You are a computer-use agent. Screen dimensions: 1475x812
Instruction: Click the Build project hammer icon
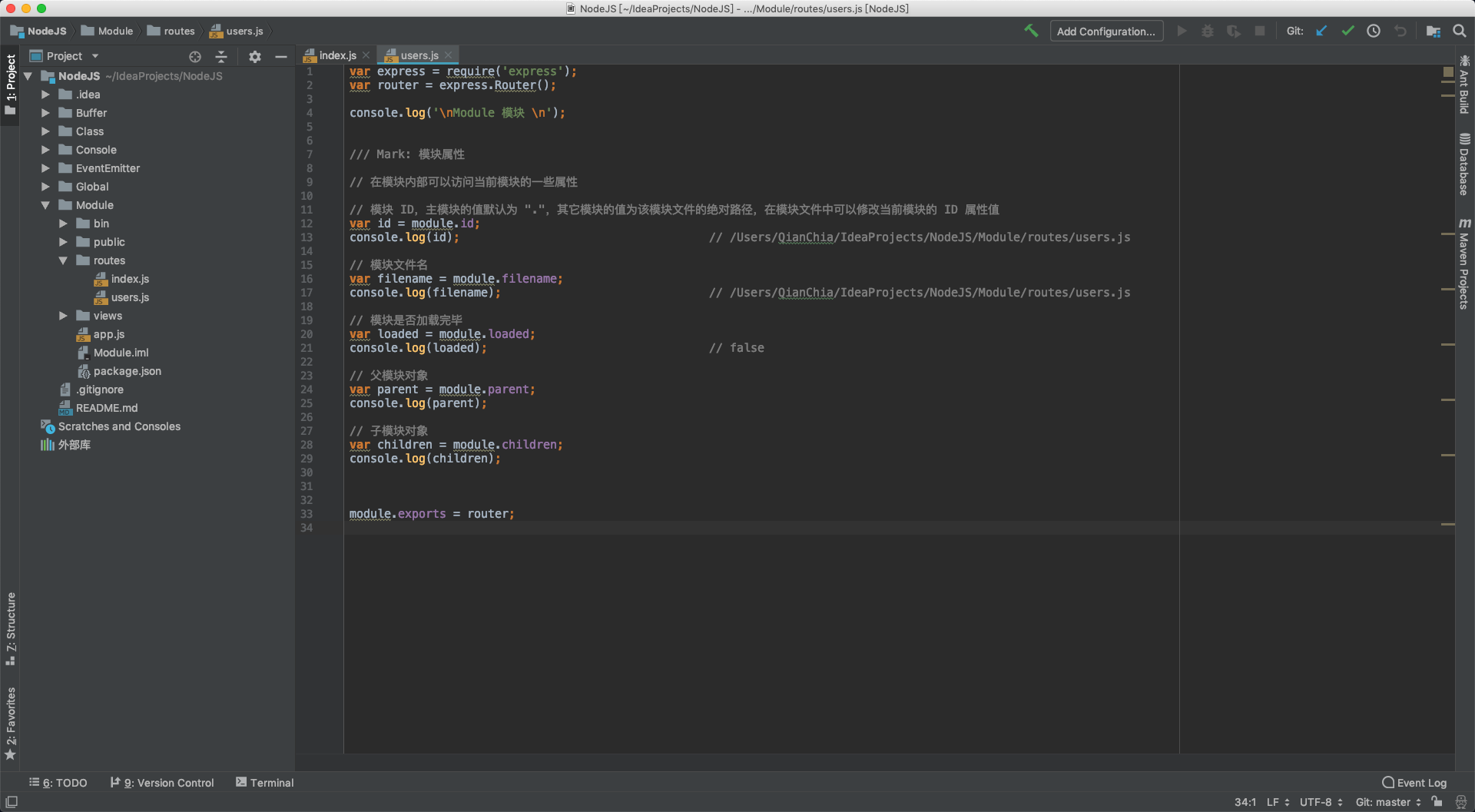click(x=1031, y=31)
